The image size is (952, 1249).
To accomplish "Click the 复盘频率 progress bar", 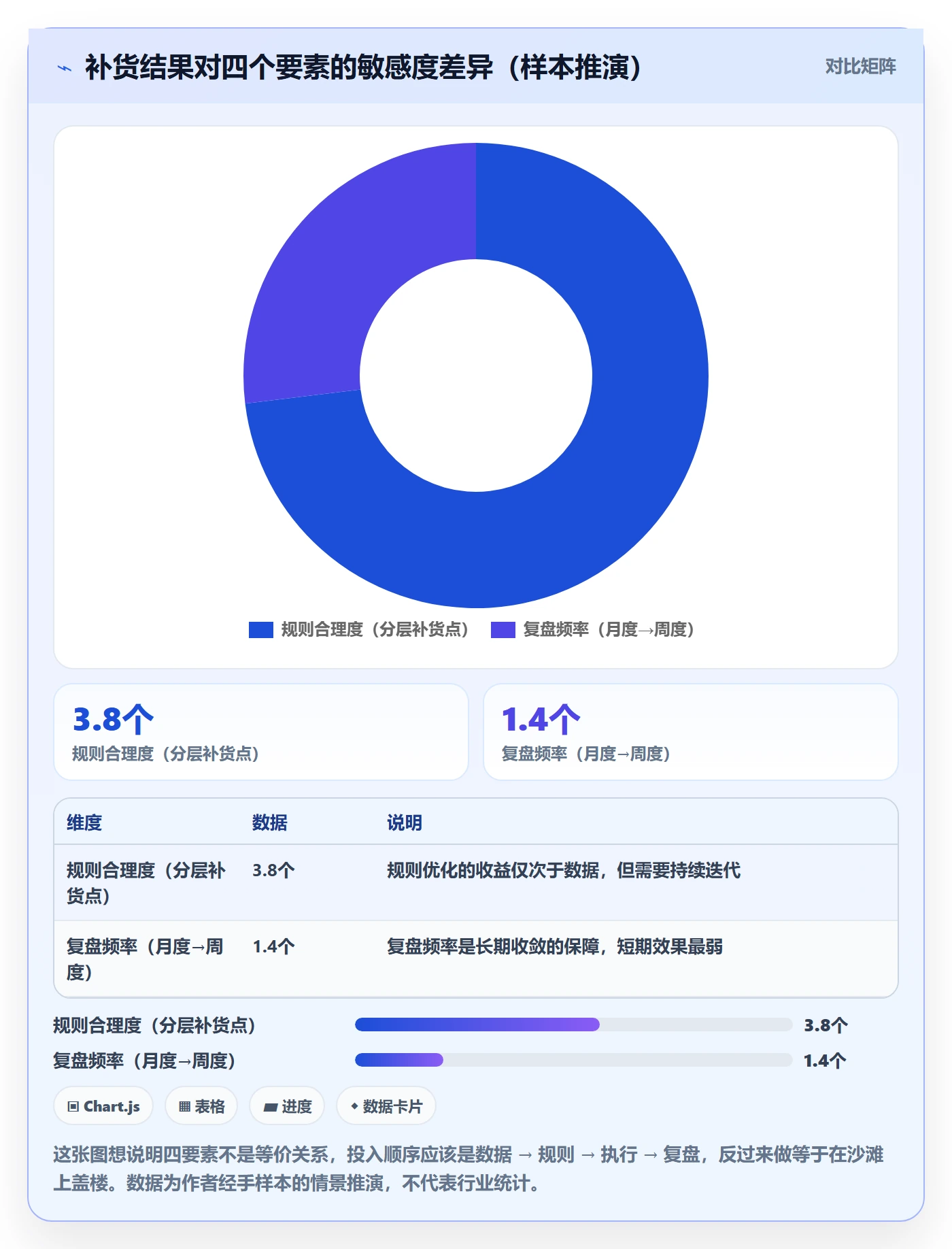I will coord(574,1060).
